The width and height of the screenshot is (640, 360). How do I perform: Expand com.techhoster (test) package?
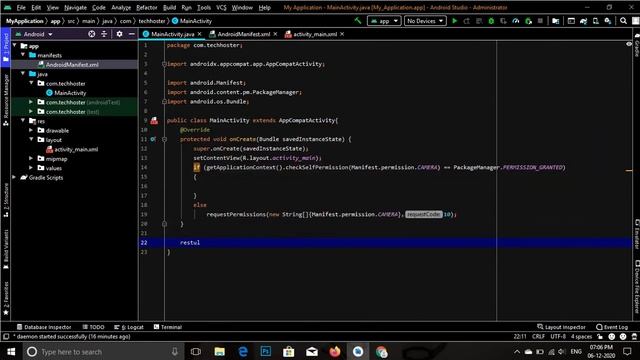31,111
